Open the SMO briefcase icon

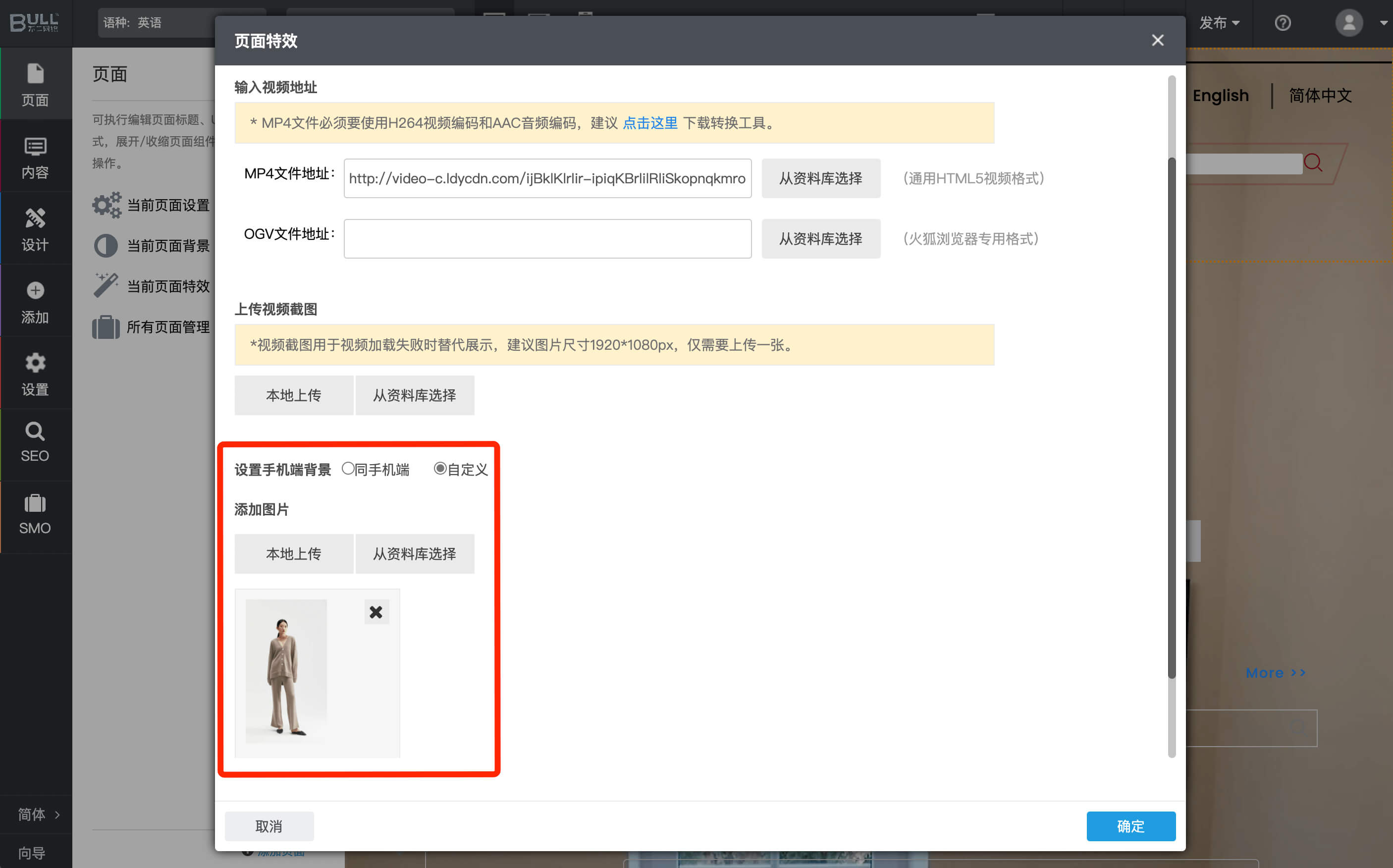(35, 503)
